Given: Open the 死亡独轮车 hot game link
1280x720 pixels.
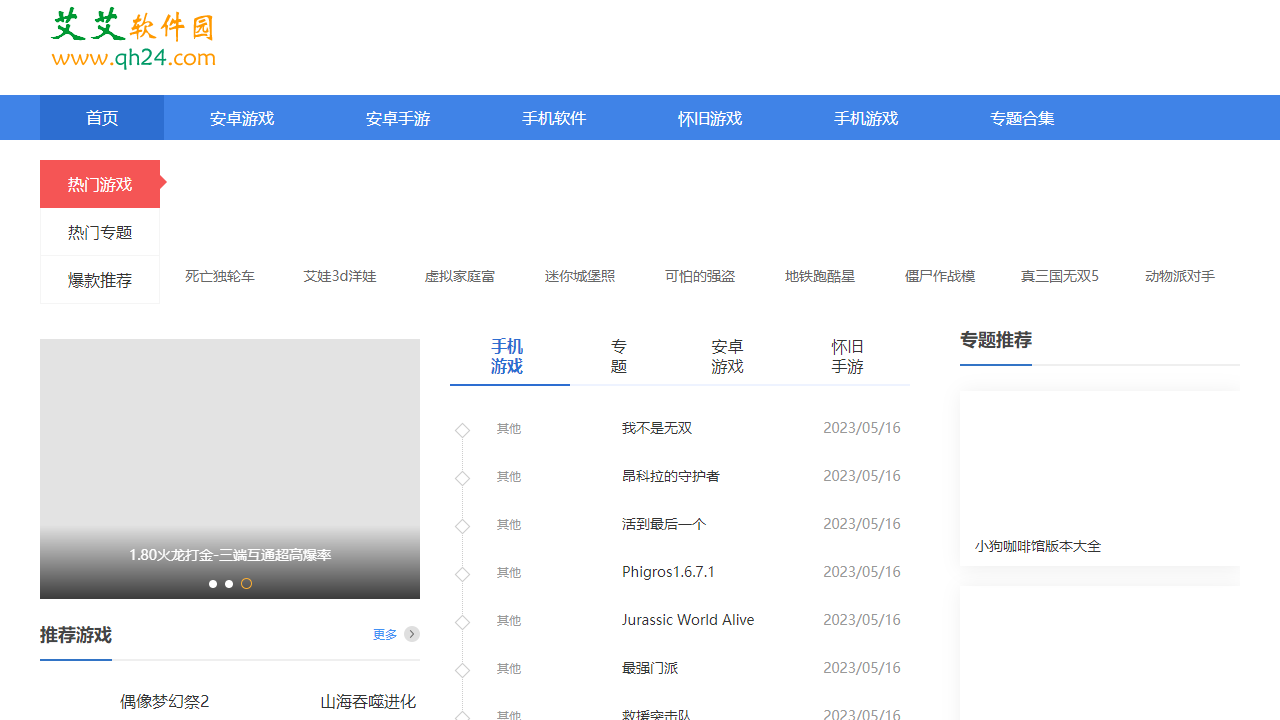Looking at the screenshot, I should click(x=220, y=276).
